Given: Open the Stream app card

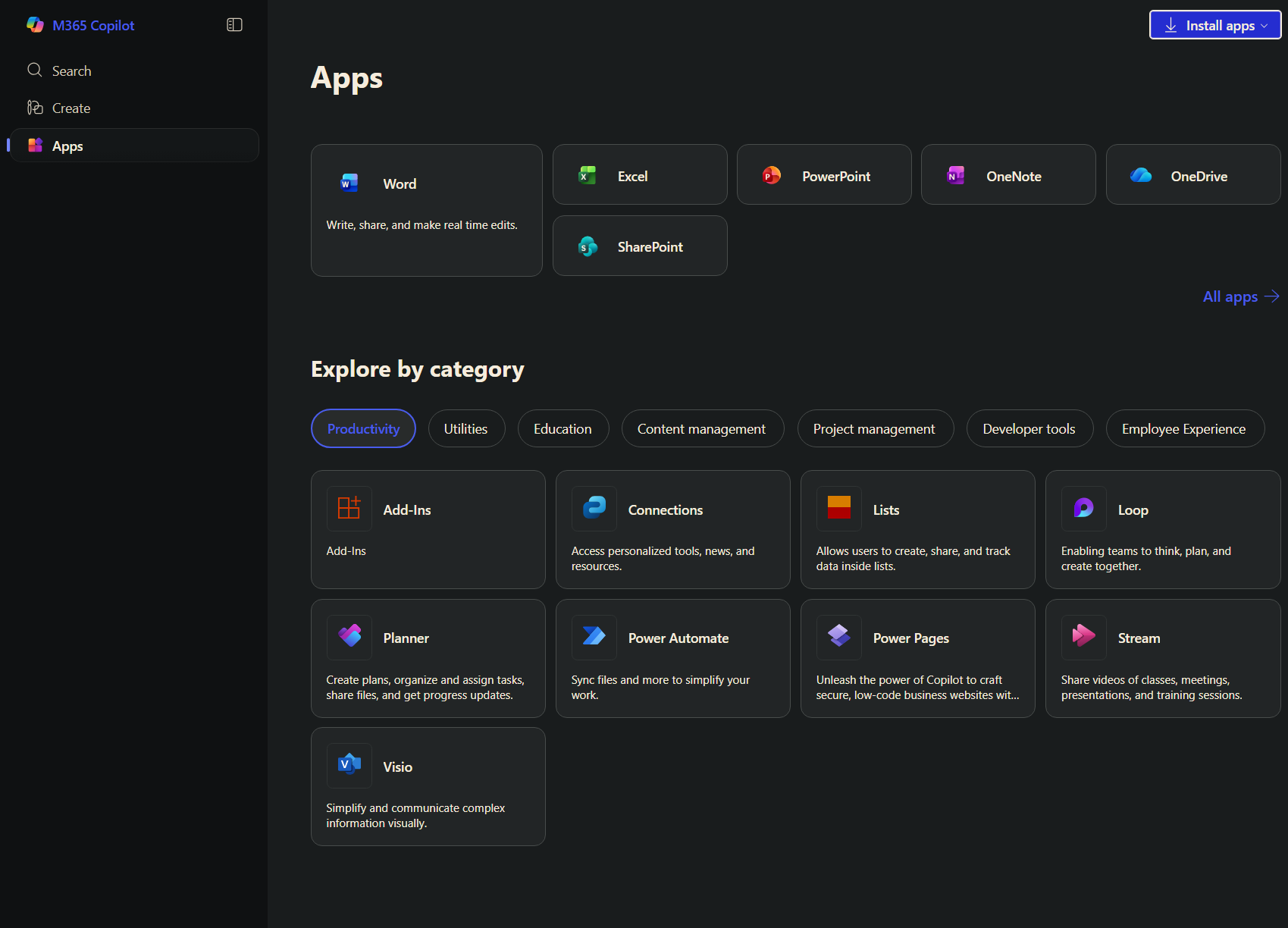Looking at the screenshot, I should pyautogui.click(x=1162, y=658).
